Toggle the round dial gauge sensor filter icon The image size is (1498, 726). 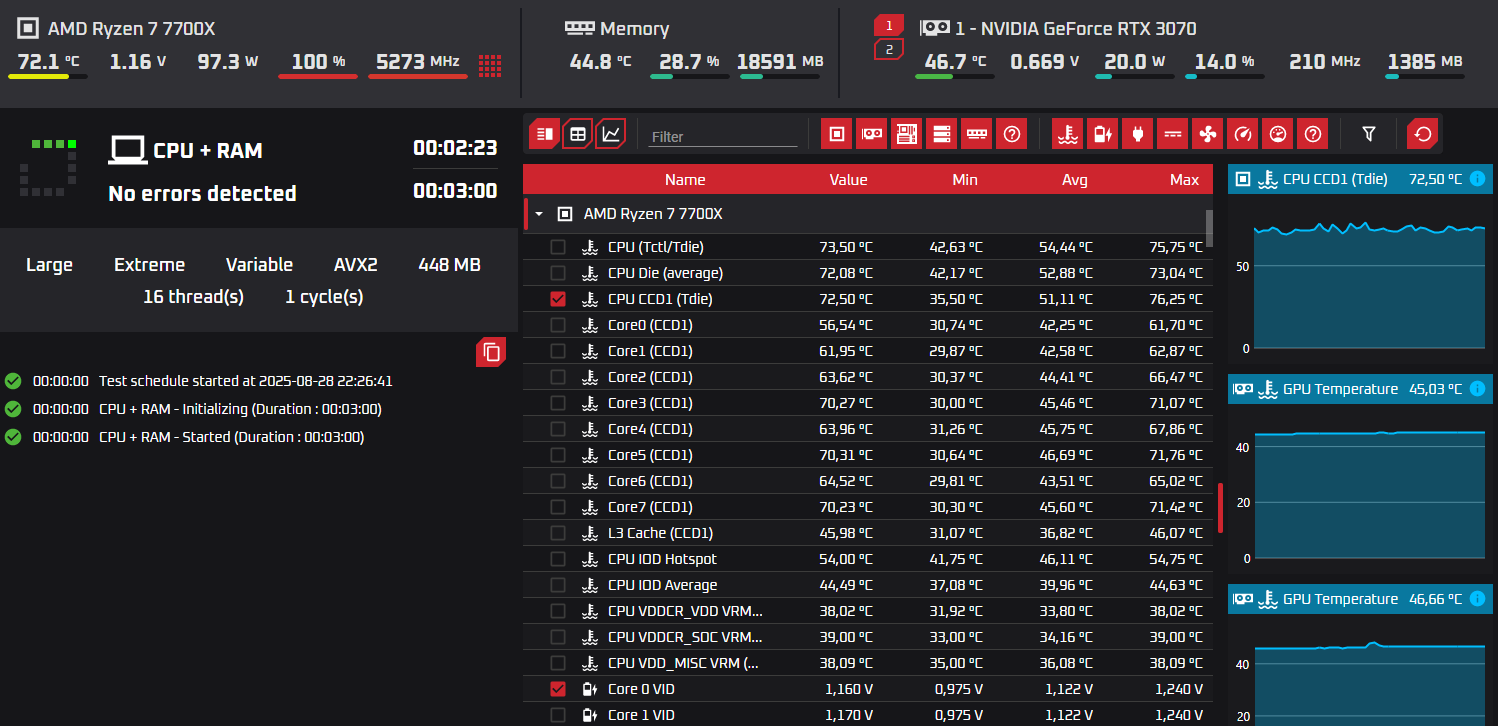pyautogui.click(x=1277, y=133)
